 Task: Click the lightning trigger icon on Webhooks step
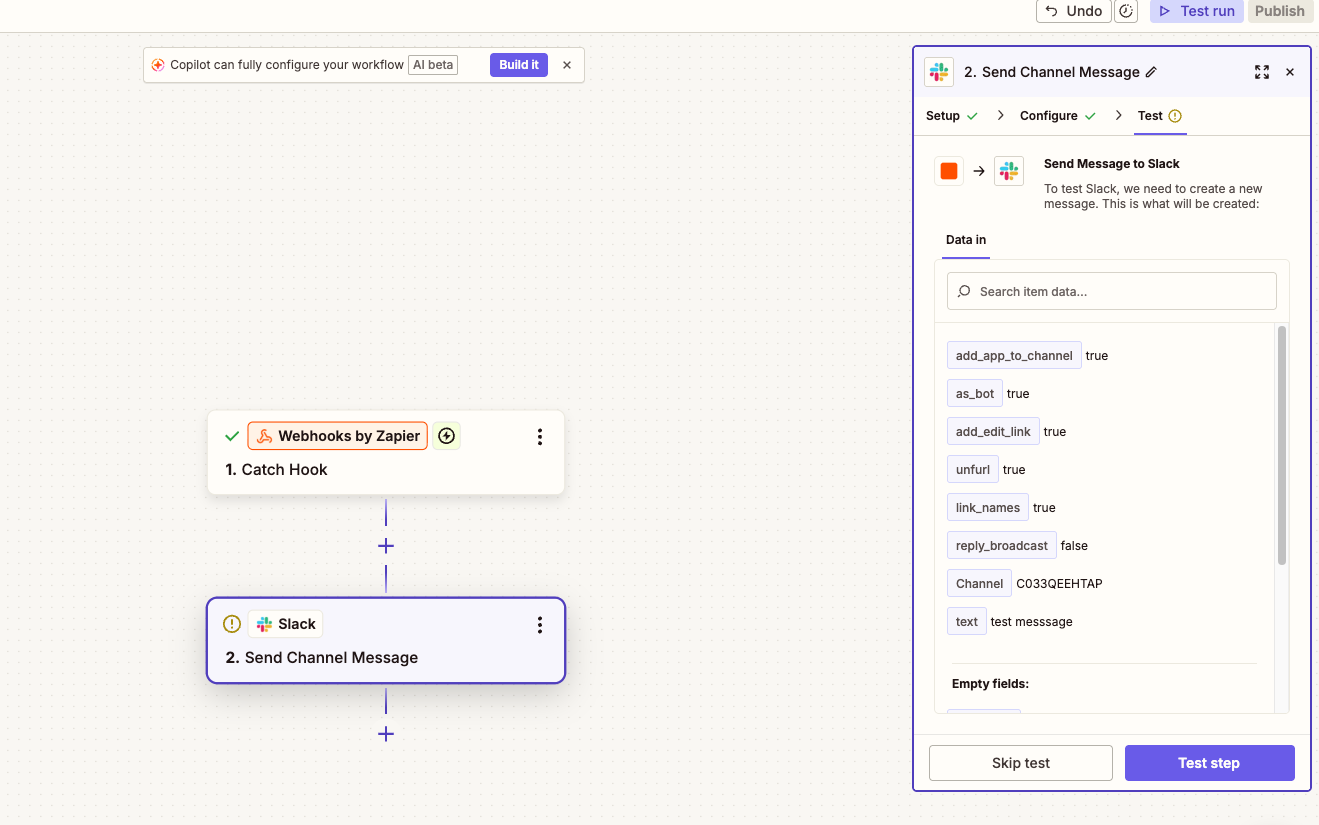[447, 436]
